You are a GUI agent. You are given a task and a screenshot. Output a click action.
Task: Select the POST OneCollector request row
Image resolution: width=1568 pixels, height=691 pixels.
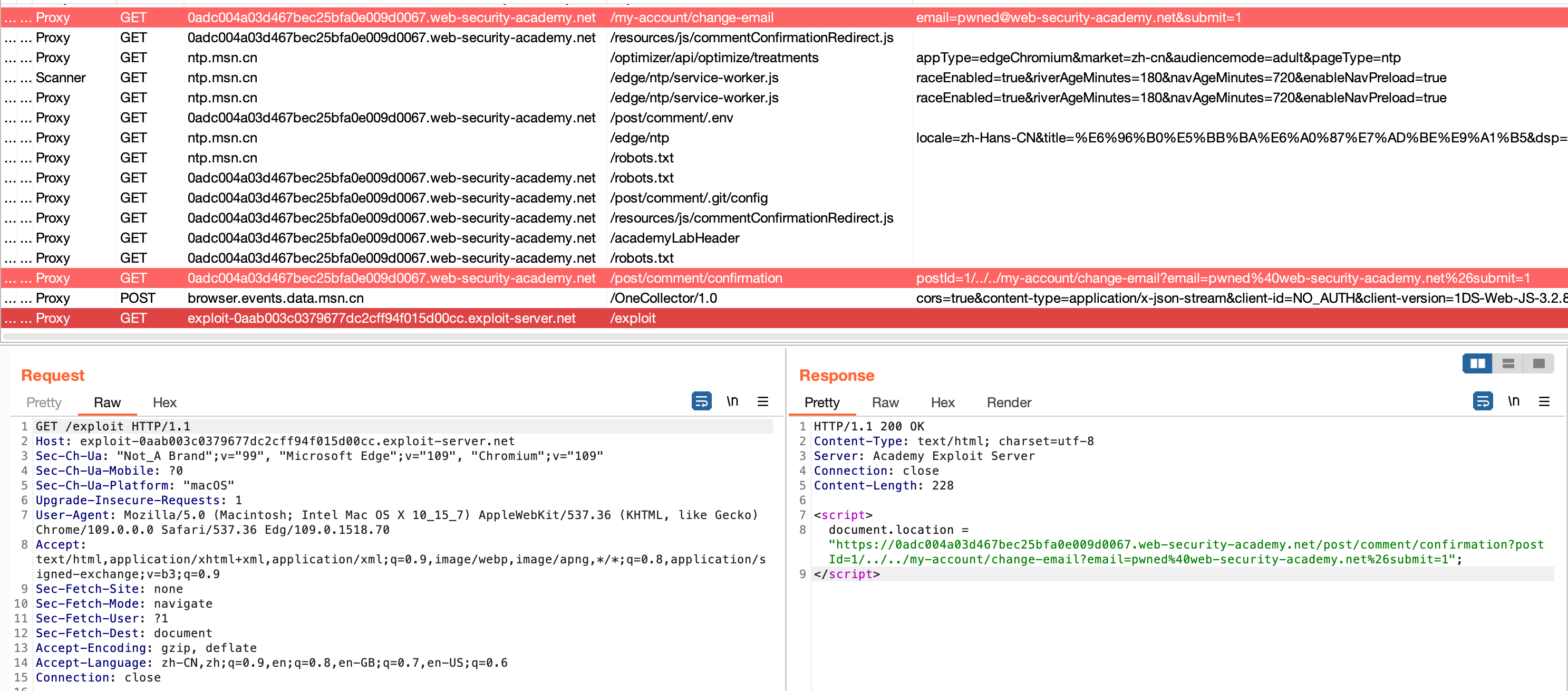[663, 299]
